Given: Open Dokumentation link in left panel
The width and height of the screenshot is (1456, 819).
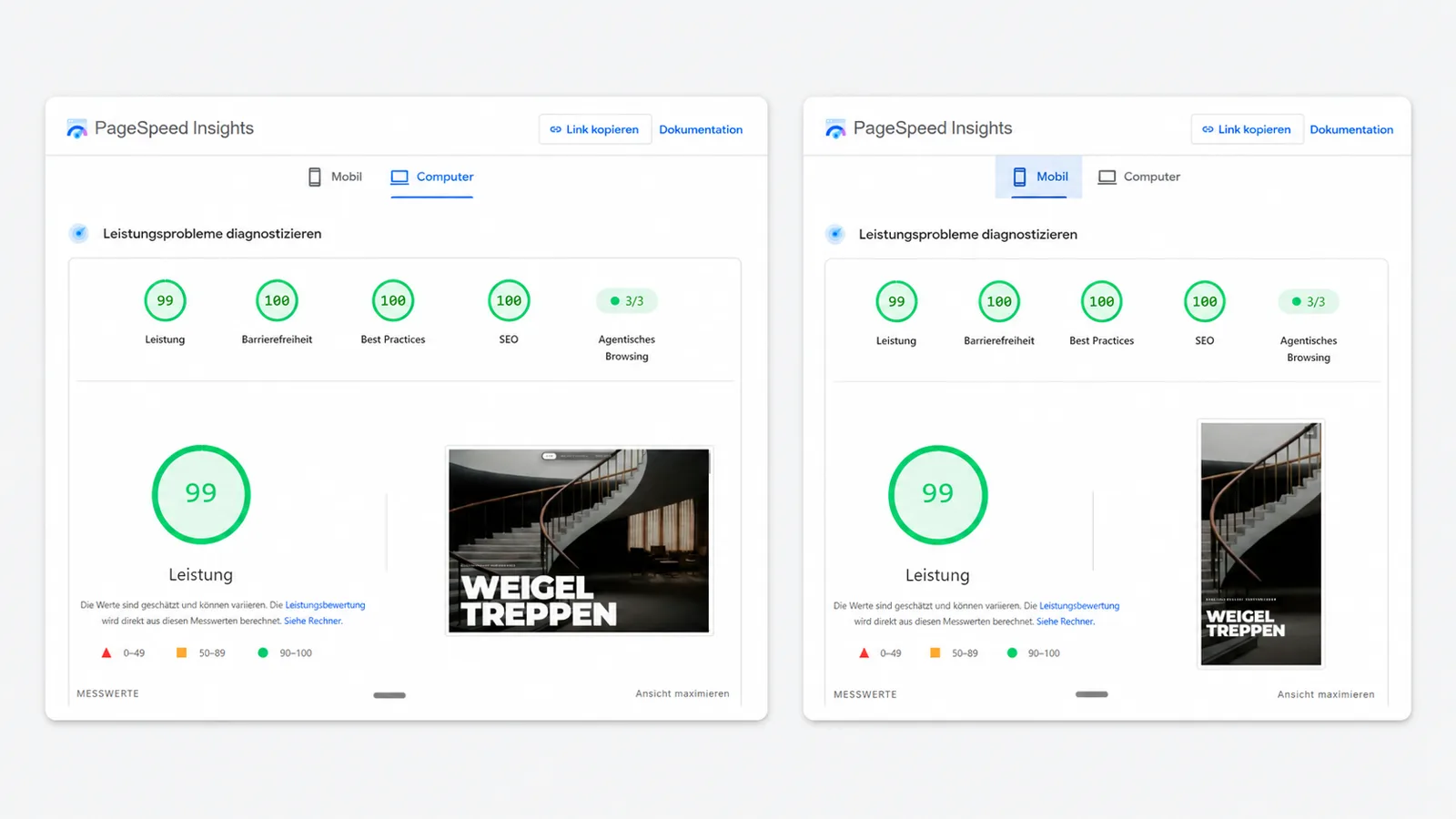Looking at the screenshot, I should click(701, 129).
